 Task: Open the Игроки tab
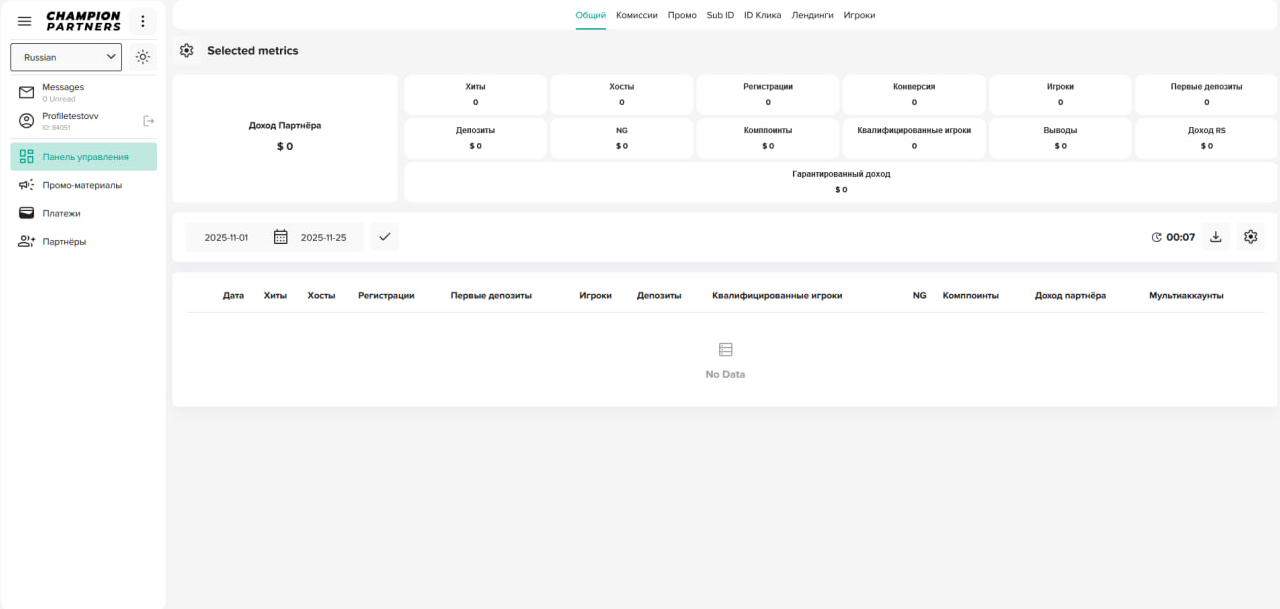(x=859, y=15)
